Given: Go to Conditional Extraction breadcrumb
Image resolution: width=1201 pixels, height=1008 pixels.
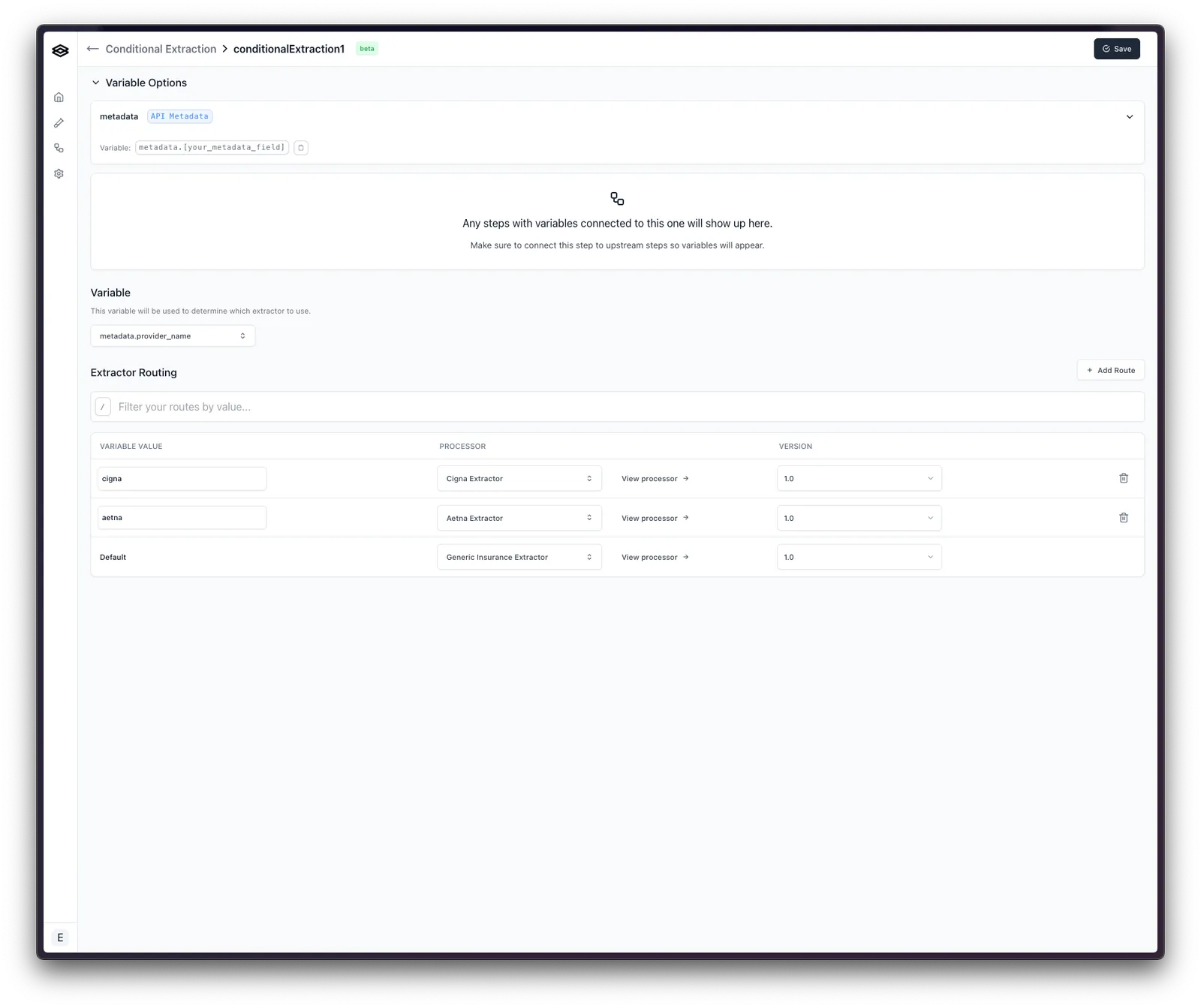Looking at the screenshot, I should tap(161, 49).
